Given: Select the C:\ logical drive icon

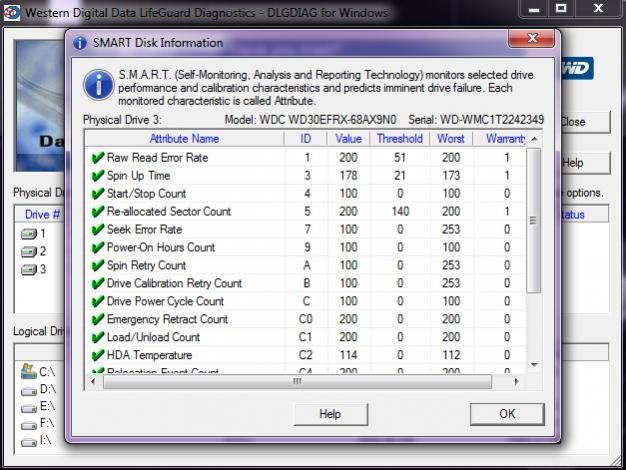Looking at the screenshot, I should click(29, 371).
